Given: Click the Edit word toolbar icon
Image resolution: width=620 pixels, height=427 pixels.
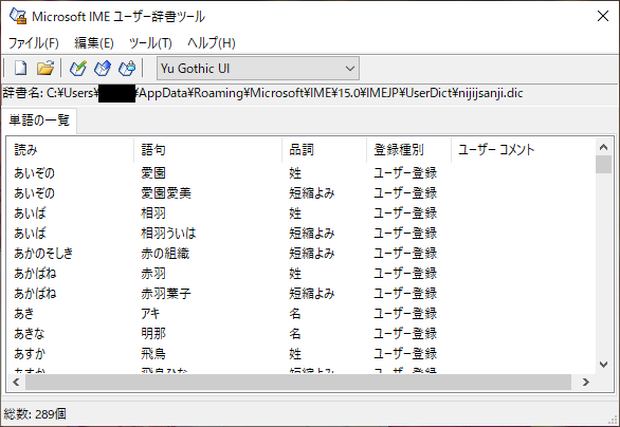Looking at the screenshot, I should point(102,68).
